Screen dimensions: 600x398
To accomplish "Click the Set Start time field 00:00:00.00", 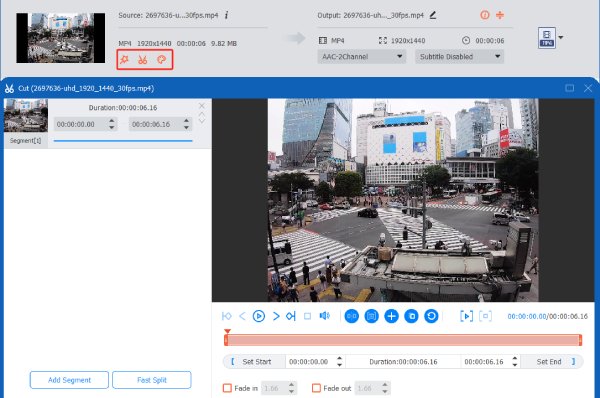I will [309, 362].
